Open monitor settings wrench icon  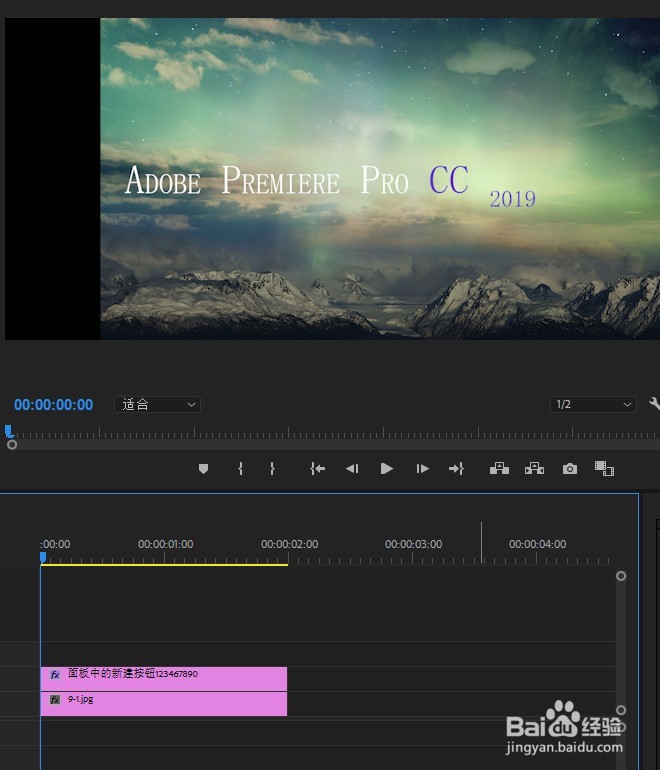tap(654, 404)
